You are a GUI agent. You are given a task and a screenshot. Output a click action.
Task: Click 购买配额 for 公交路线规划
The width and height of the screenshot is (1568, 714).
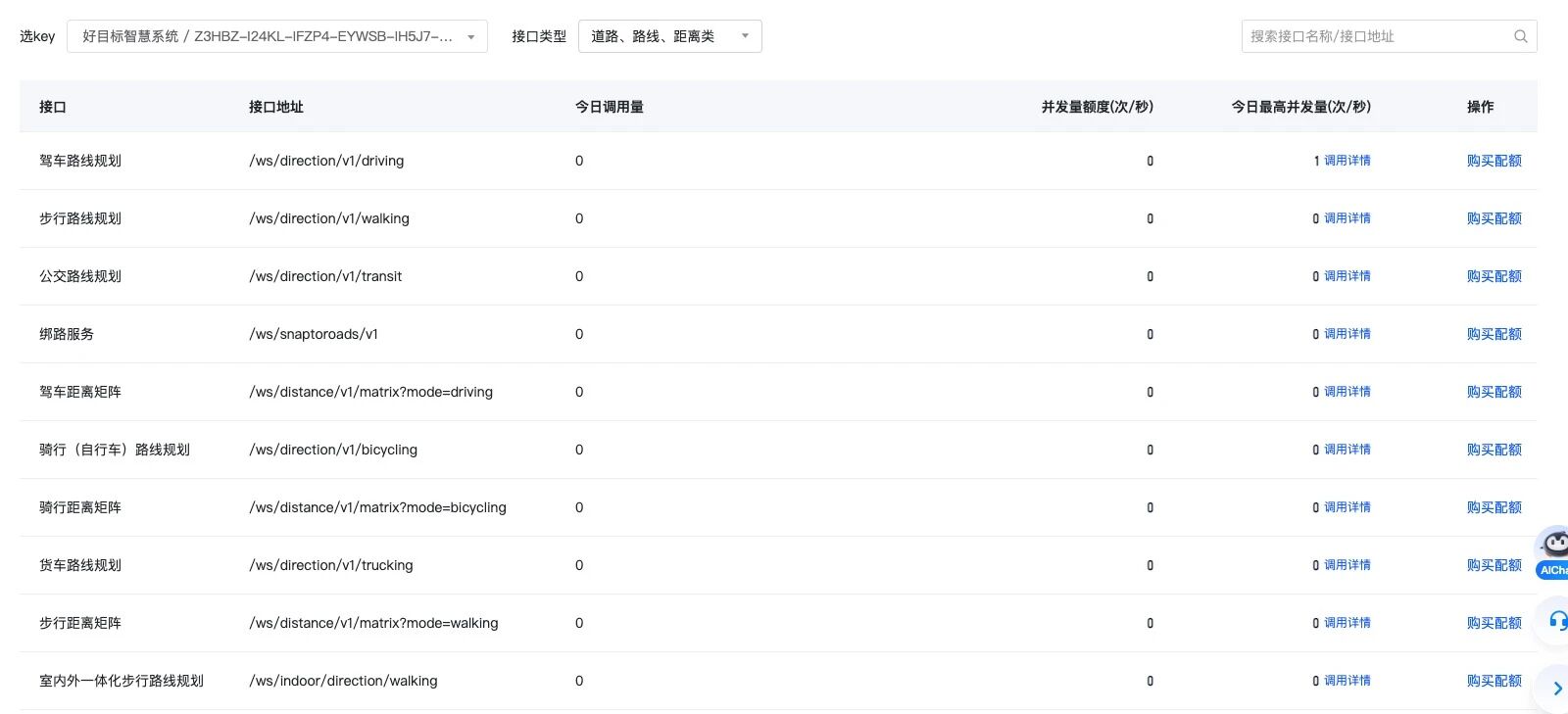(x=1494, y=276)
